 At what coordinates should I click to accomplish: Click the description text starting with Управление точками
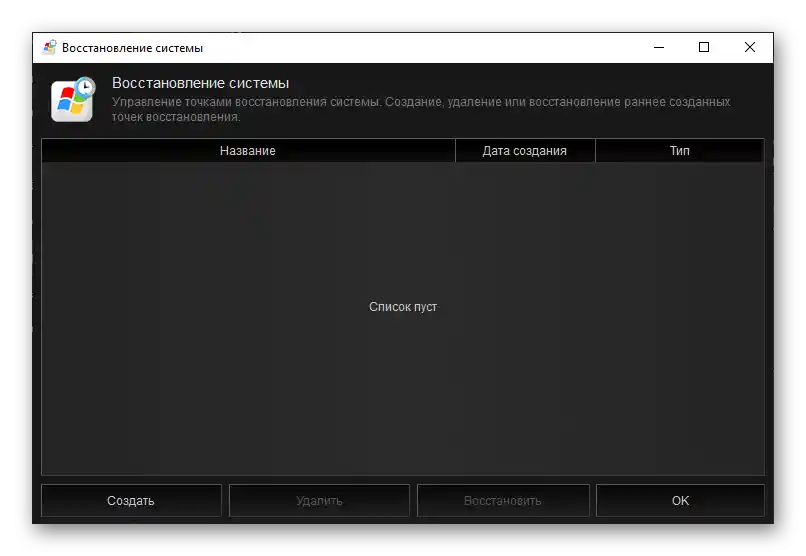tap(421, 109)
